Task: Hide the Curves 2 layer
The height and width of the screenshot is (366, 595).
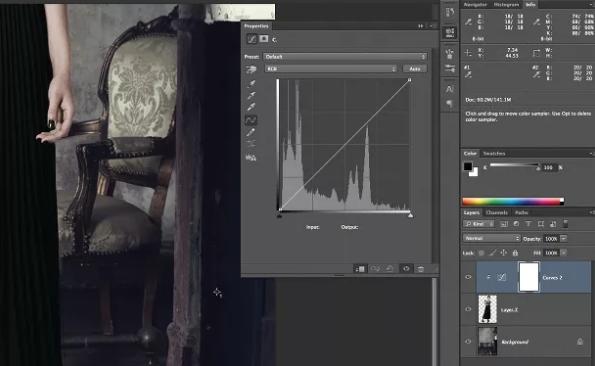Action: click(468, 277)
